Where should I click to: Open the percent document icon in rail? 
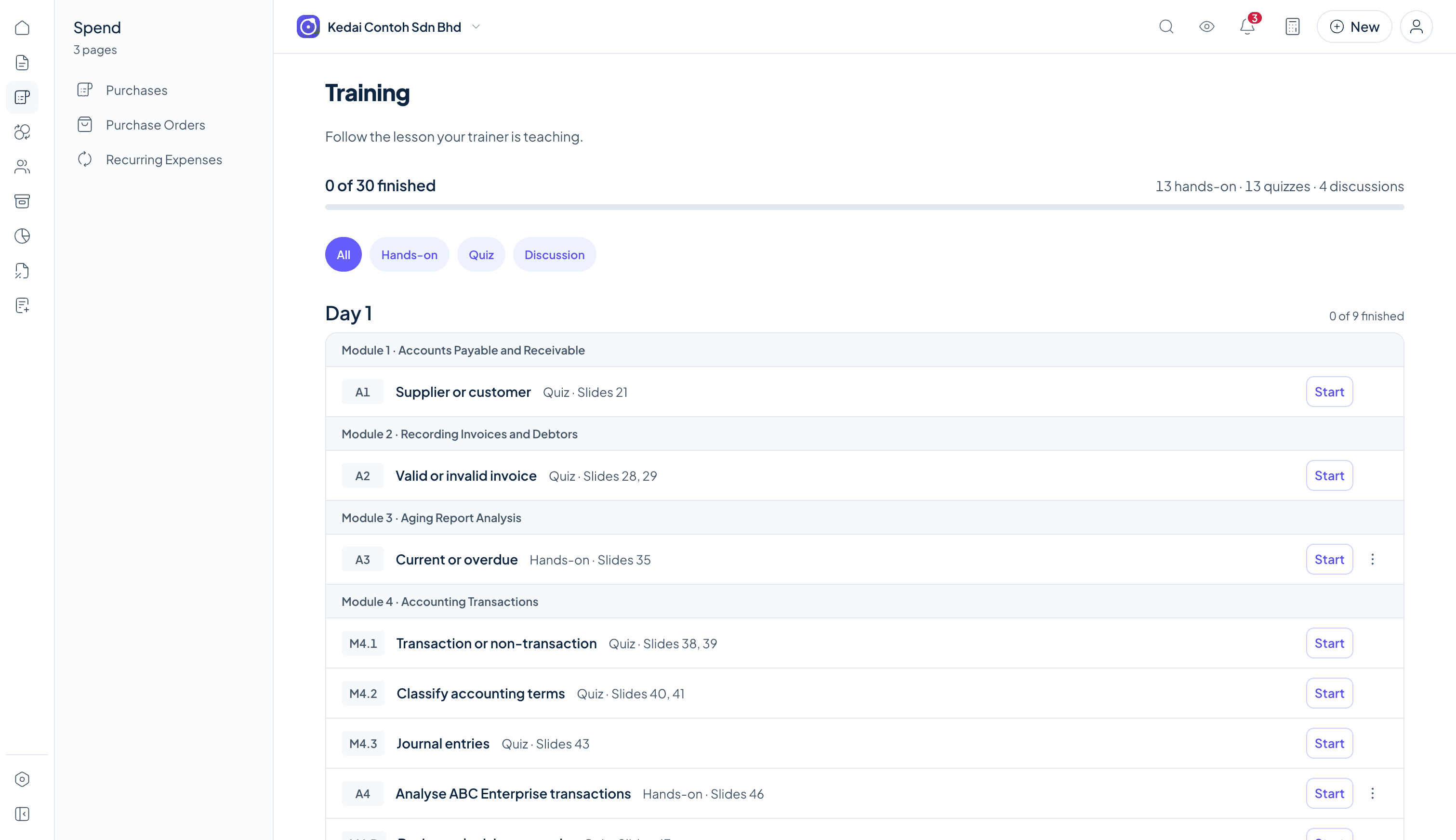(x=22, y=270)
